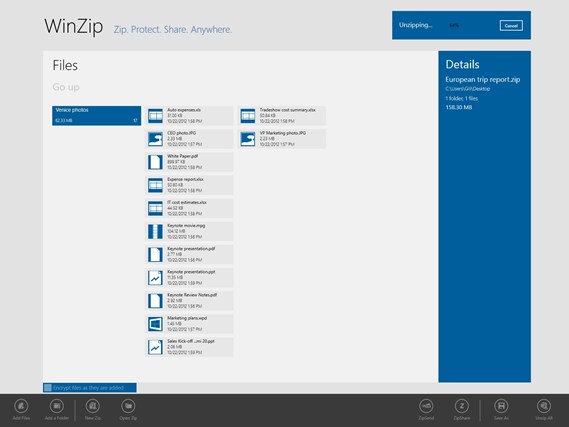
Task: Select the Tradeshow cost summary.xlsx file name
Action: (287, 110)
